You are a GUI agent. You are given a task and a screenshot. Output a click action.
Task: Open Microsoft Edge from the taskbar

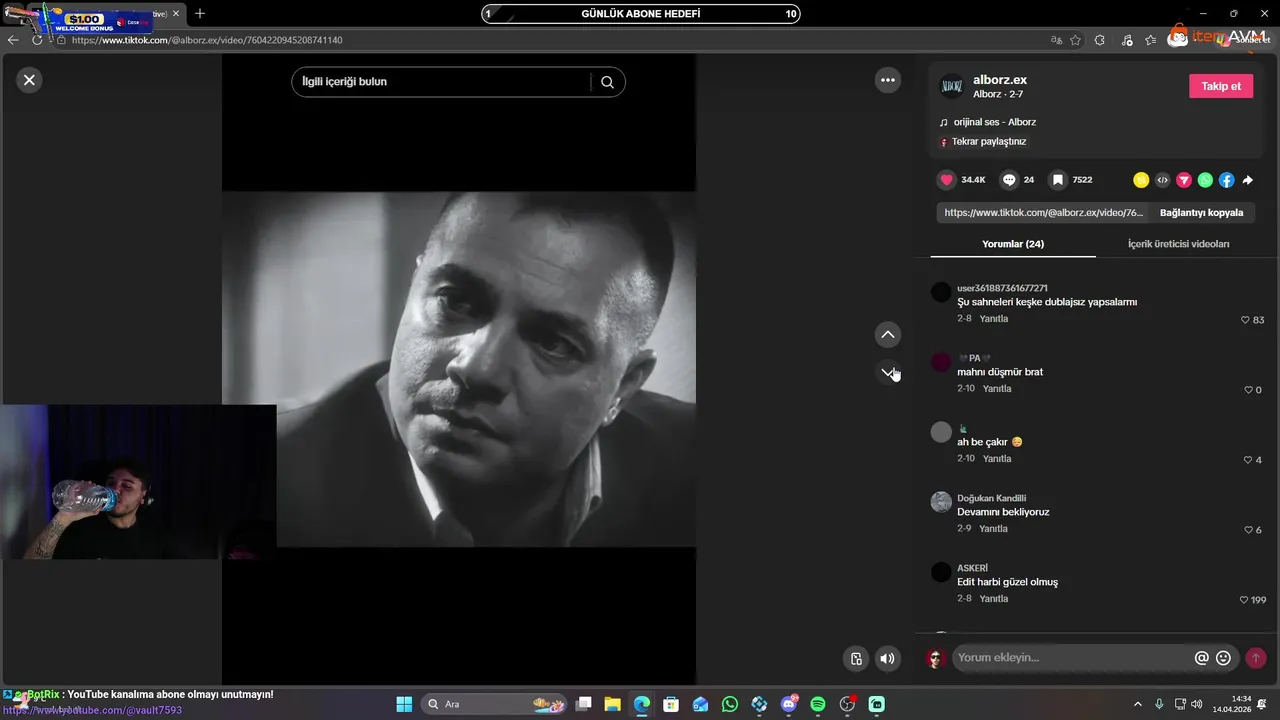(x=642, y=704)
